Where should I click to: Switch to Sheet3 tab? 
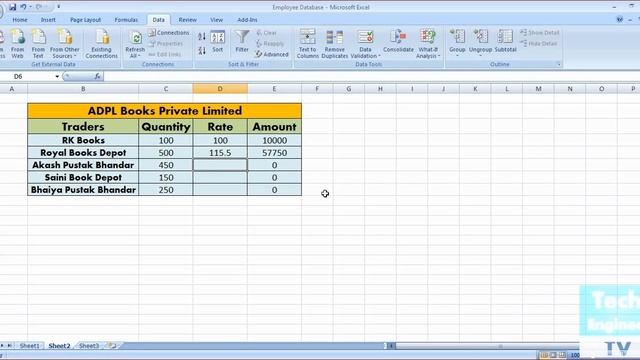(x=89, y=346)
